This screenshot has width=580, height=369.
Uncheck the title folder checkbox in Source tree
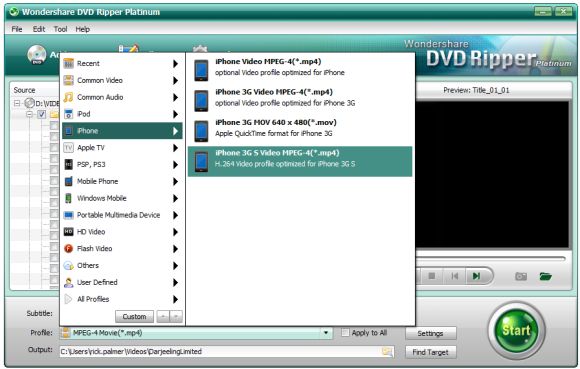coord(41,114)
